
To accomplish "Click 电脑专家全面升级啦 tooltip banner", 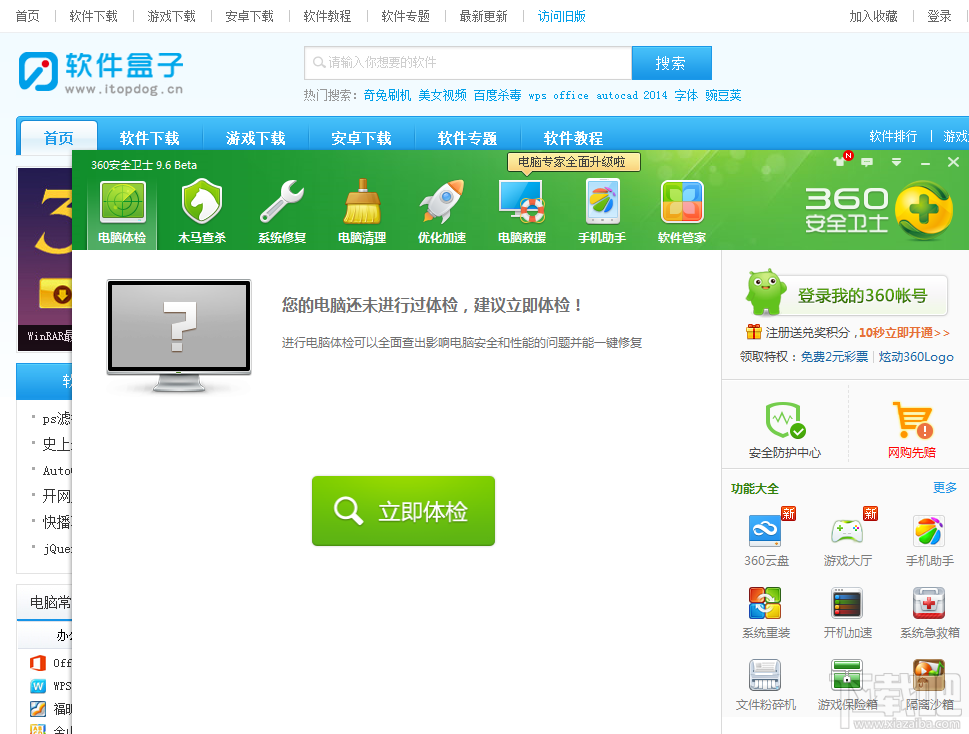I will point(573,162).
